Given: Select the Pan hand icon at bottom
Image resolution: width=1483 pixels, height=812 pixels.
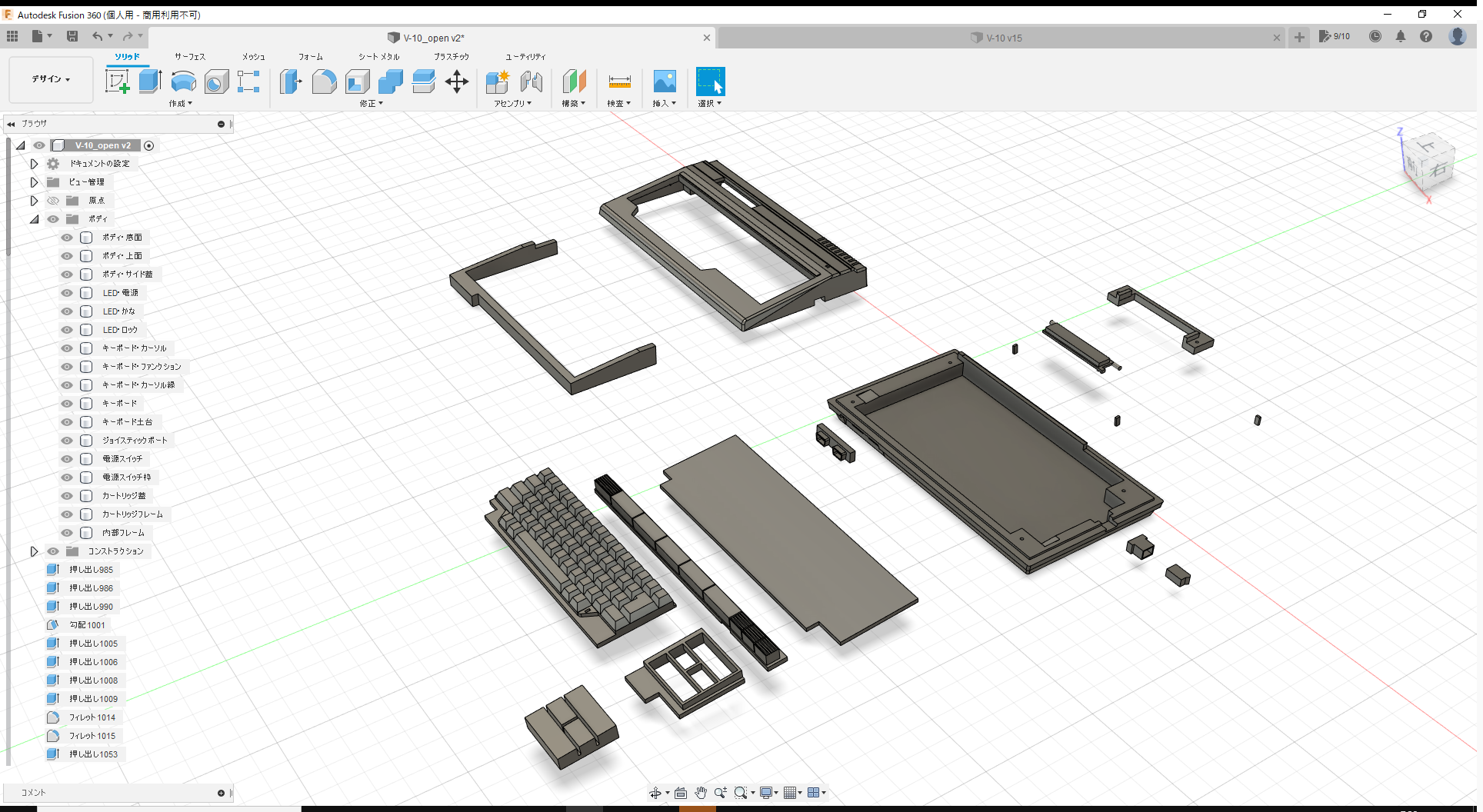Looking at the screenshot, I should [x=701, y=792].
